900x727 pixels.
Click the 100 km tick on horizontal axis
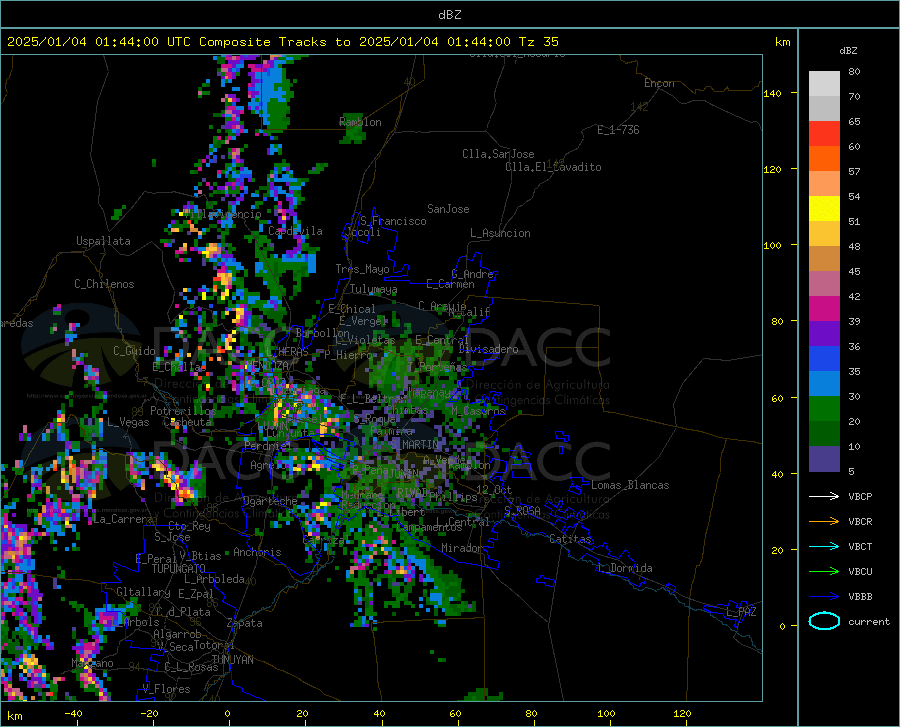pos(606,714)
